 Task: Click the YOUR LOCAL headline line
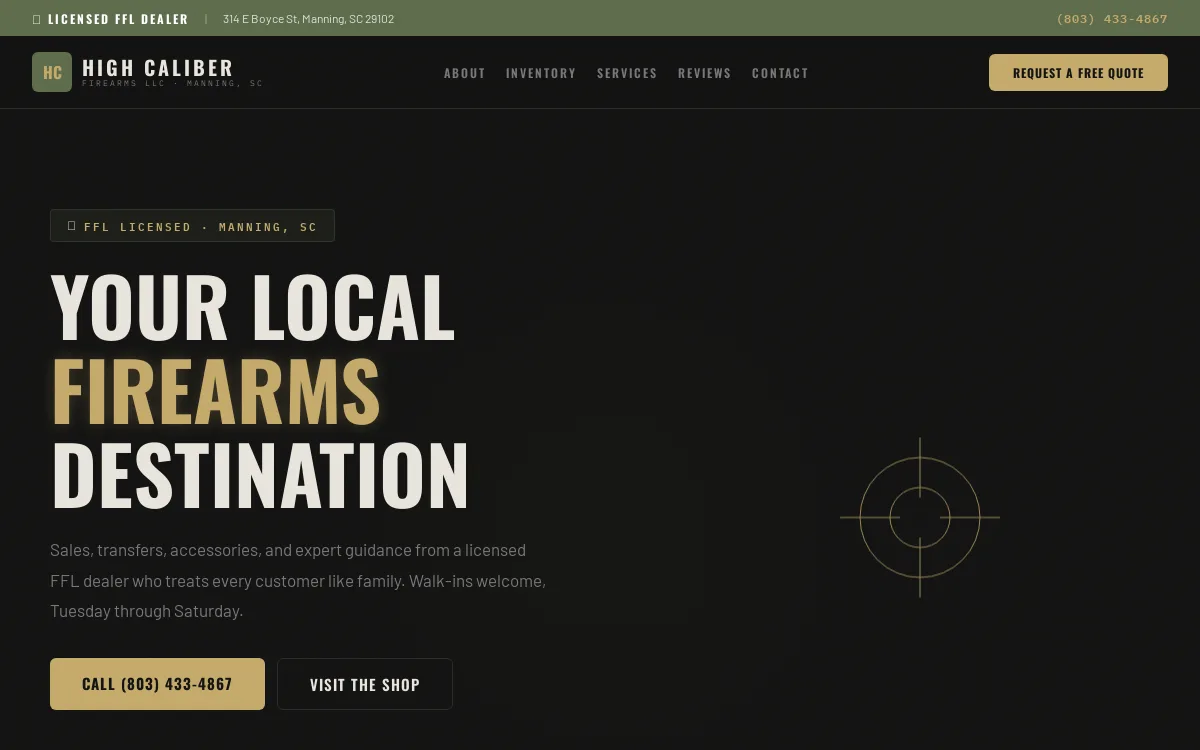[x=253, y=307]
